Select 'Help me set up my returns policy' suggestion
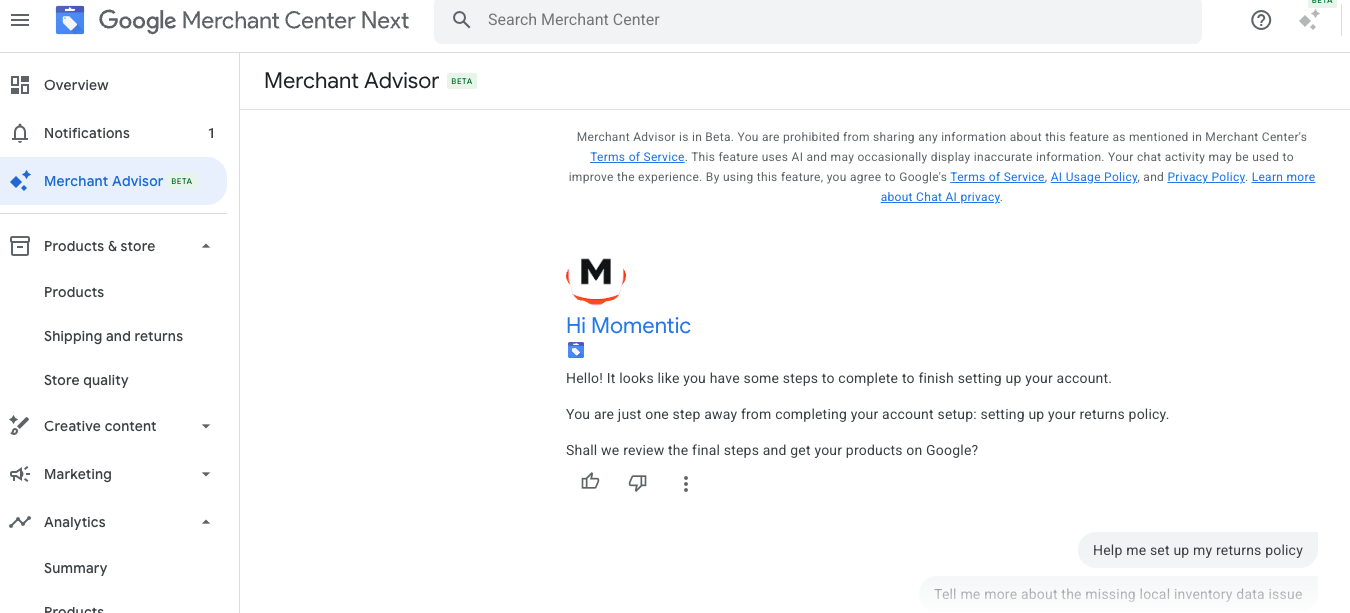The width and height of the screenshot is (1350, 613). click(1198, 550)
